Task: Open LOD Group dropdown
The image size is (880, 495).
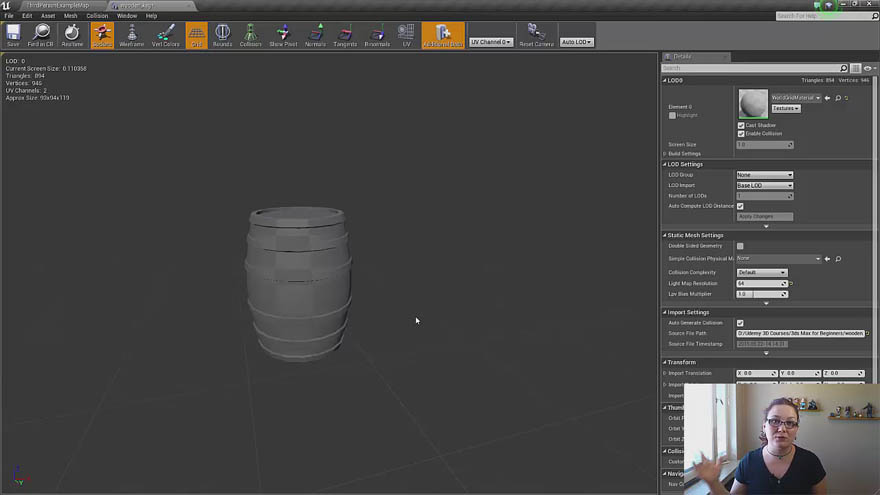Action: point(764,175)
